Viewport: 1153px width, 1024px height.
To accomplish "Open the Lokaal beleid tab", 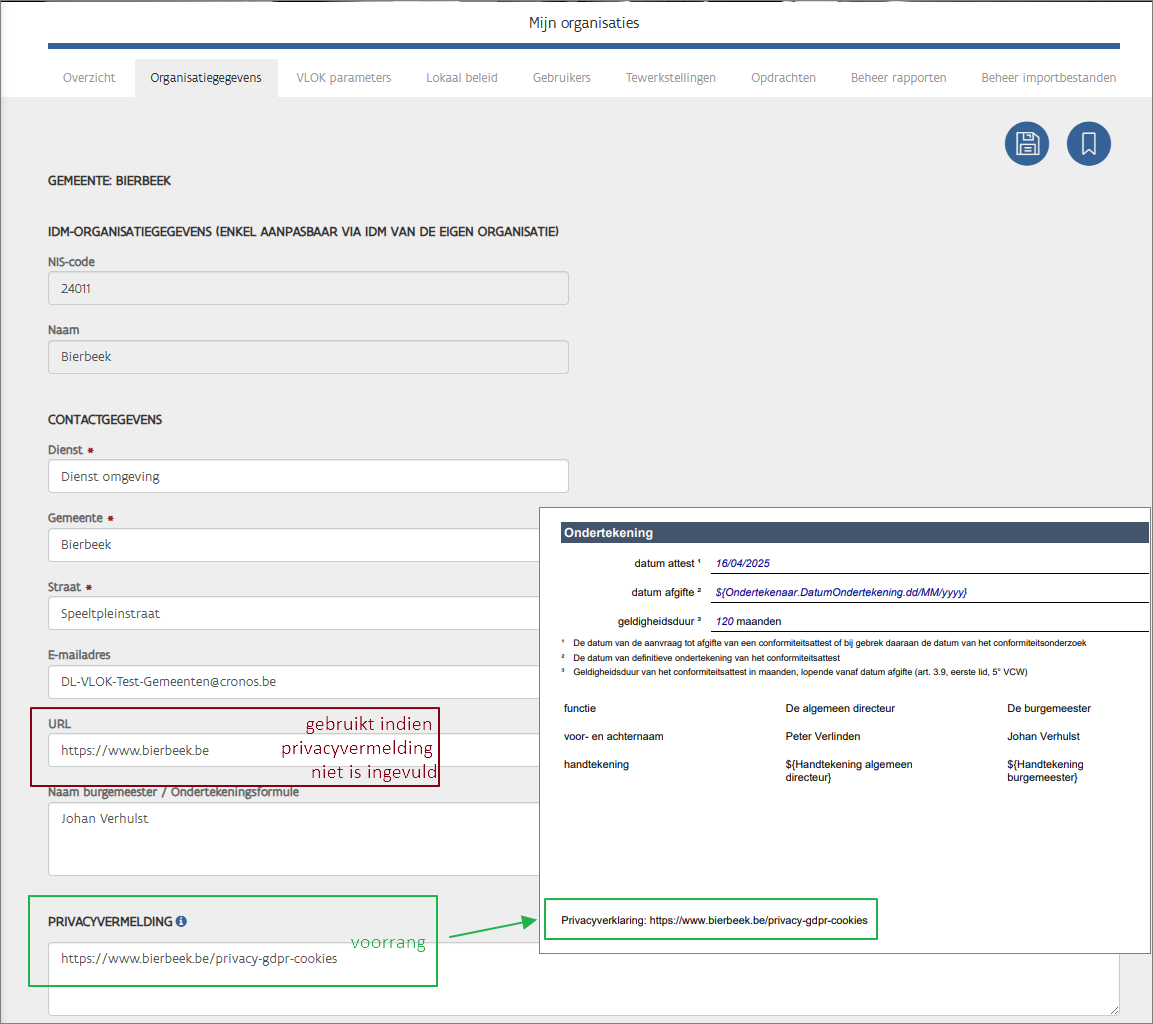I will click(461, 78).
